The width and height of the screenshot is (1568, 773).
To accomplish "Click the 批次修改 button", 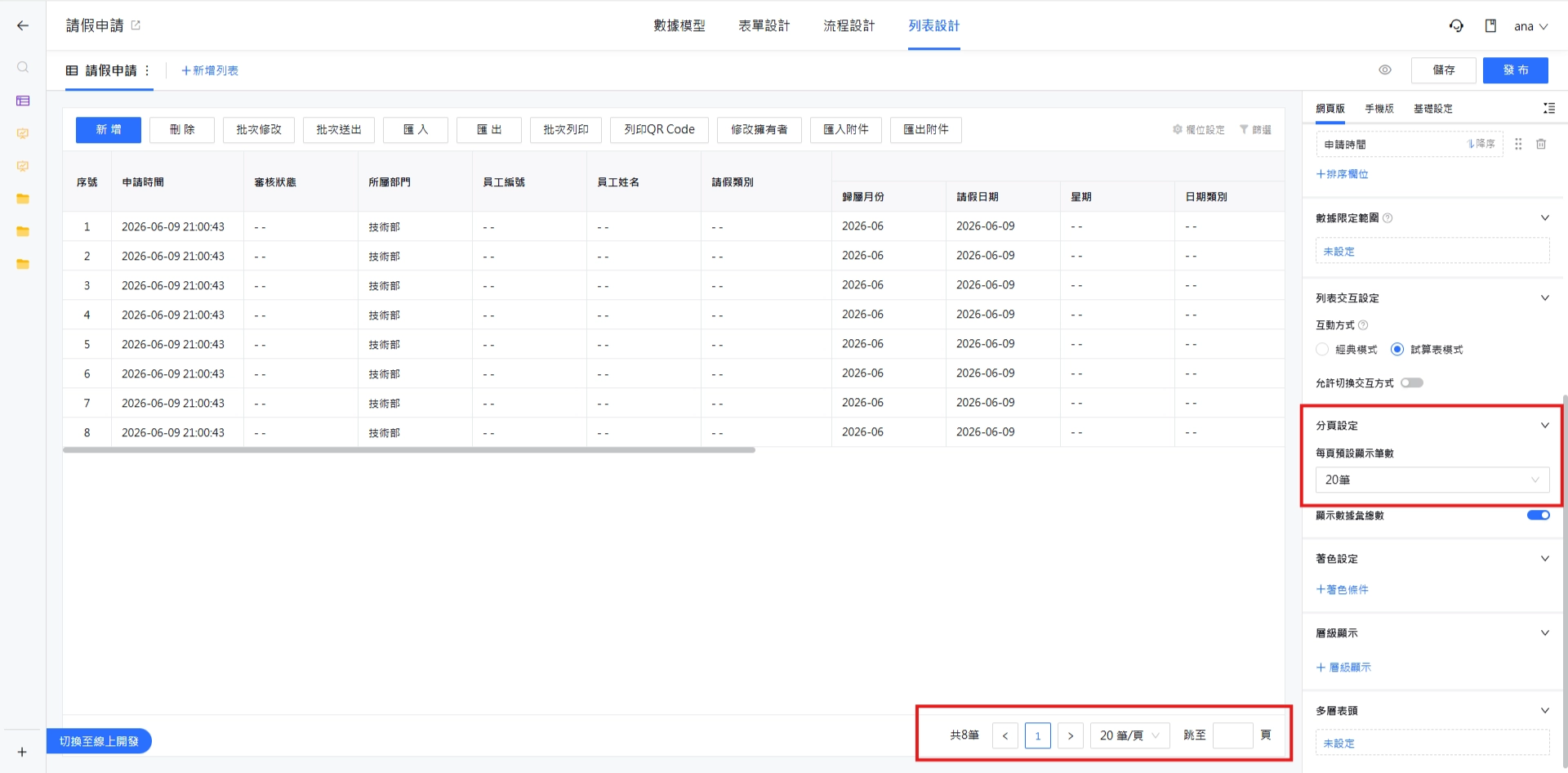I will [x=259, y=130].
